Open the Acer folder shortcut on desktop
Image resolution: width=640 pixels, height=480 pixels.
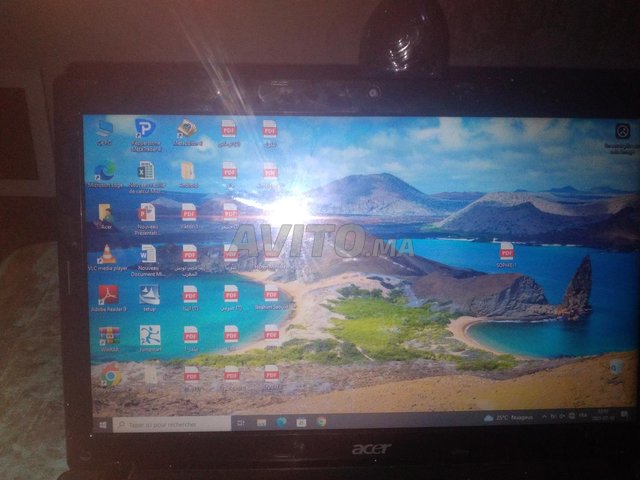105,213
